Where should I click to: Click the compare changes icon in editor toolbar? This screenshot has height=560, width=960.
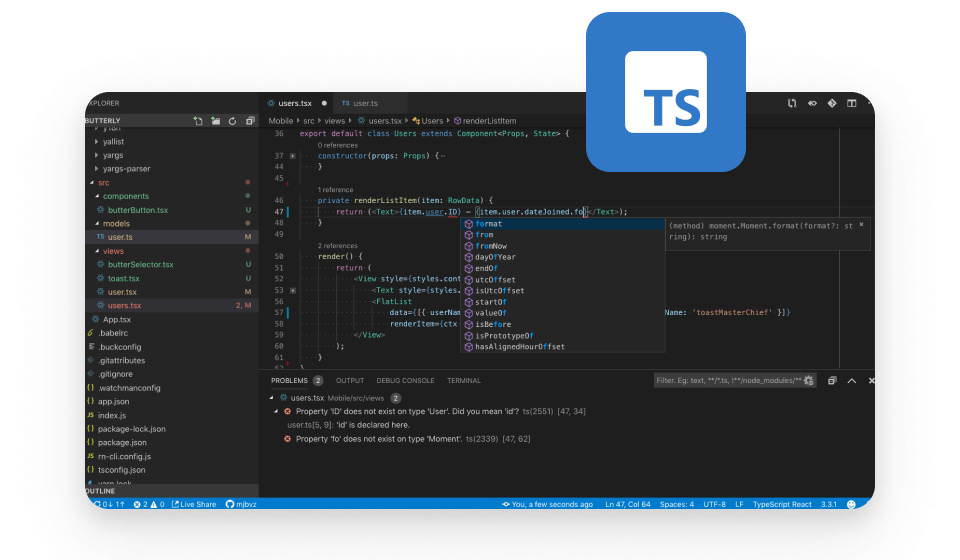point(792,103)
